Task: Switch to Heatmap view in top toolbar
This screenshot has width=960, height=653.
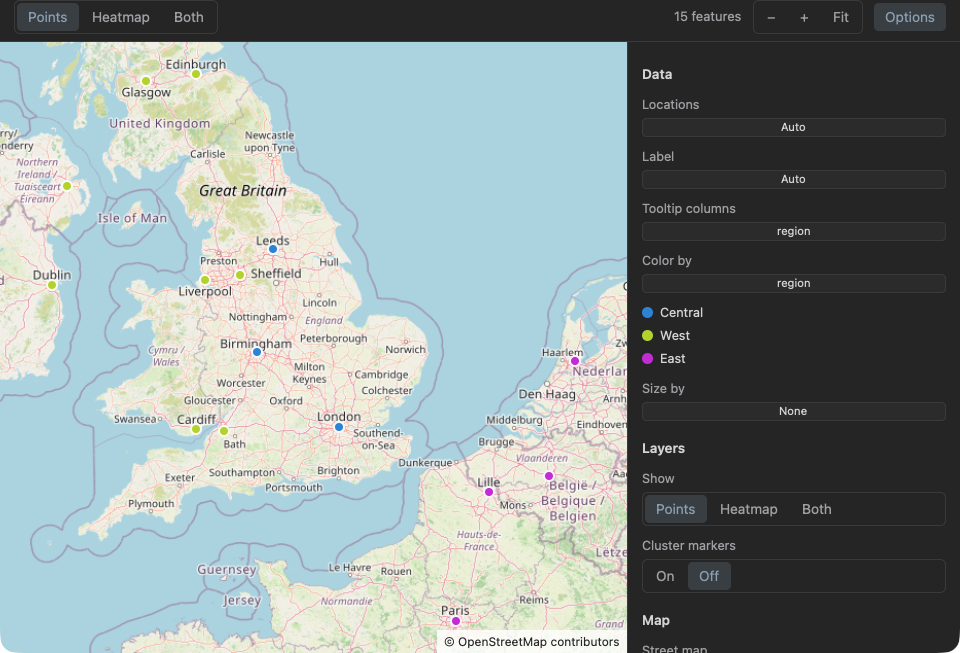Action: [x=121, y=17]
